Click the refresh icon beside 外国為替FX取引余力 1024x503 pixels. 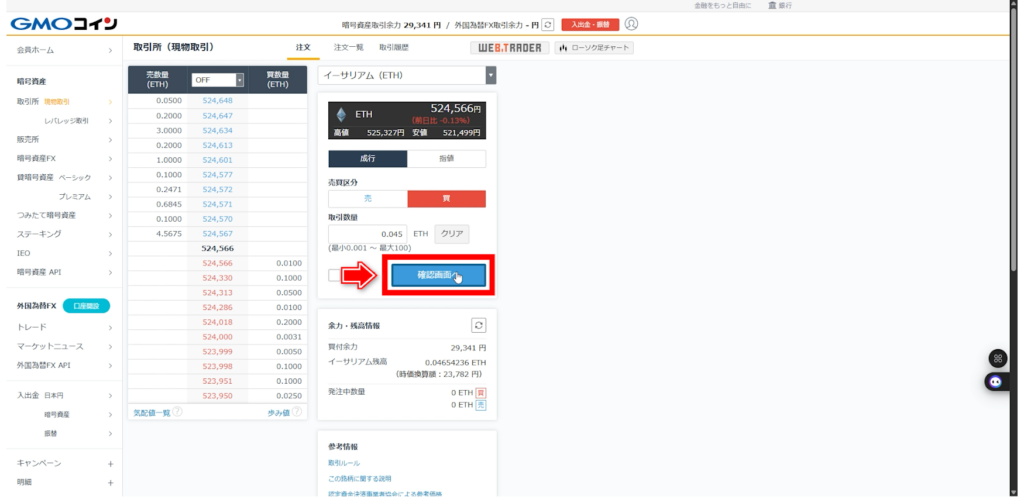pos(547,24)
